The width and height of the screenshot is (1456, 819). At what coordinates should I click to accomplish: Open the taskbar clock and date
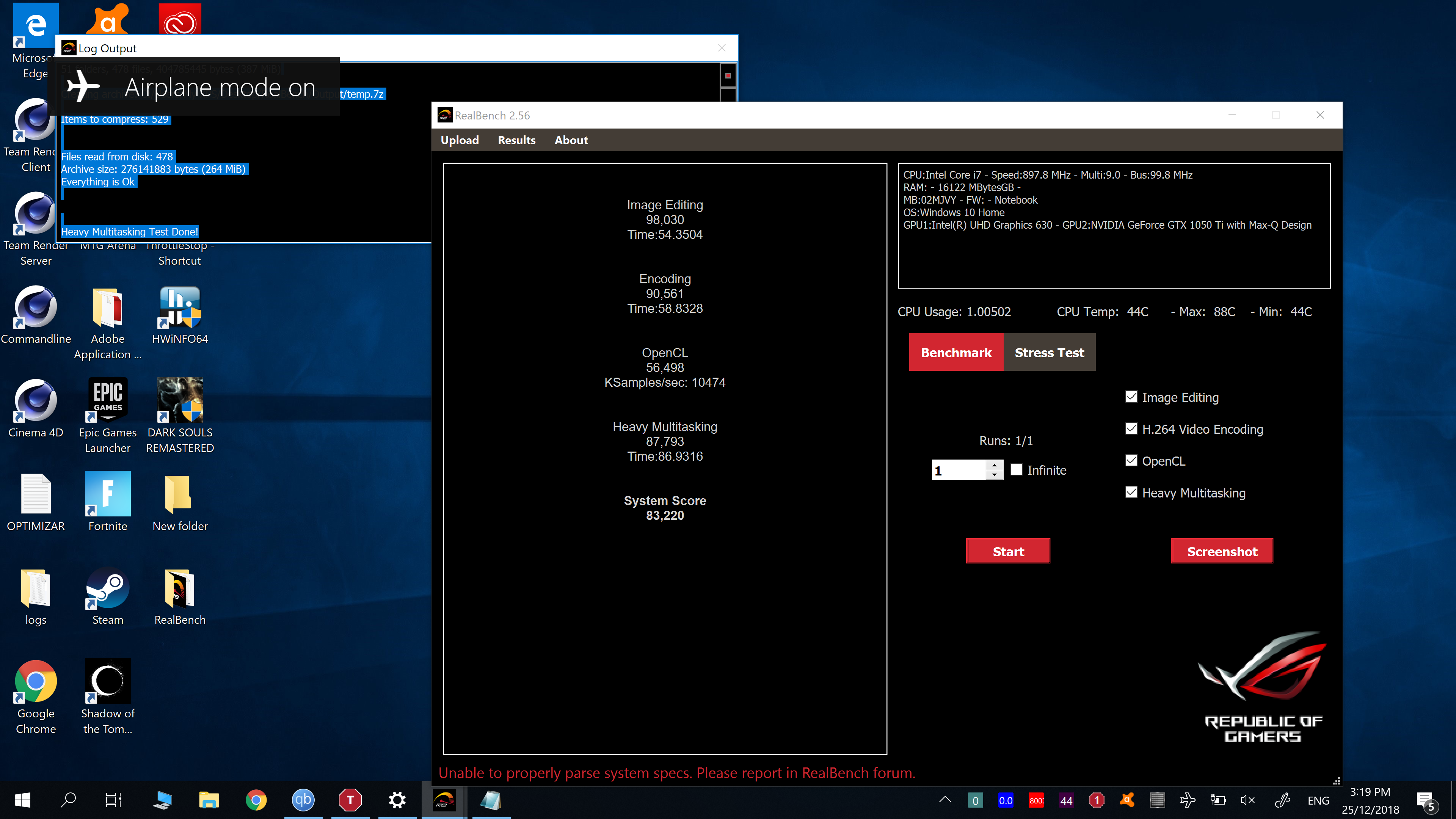pos(1370,800)
